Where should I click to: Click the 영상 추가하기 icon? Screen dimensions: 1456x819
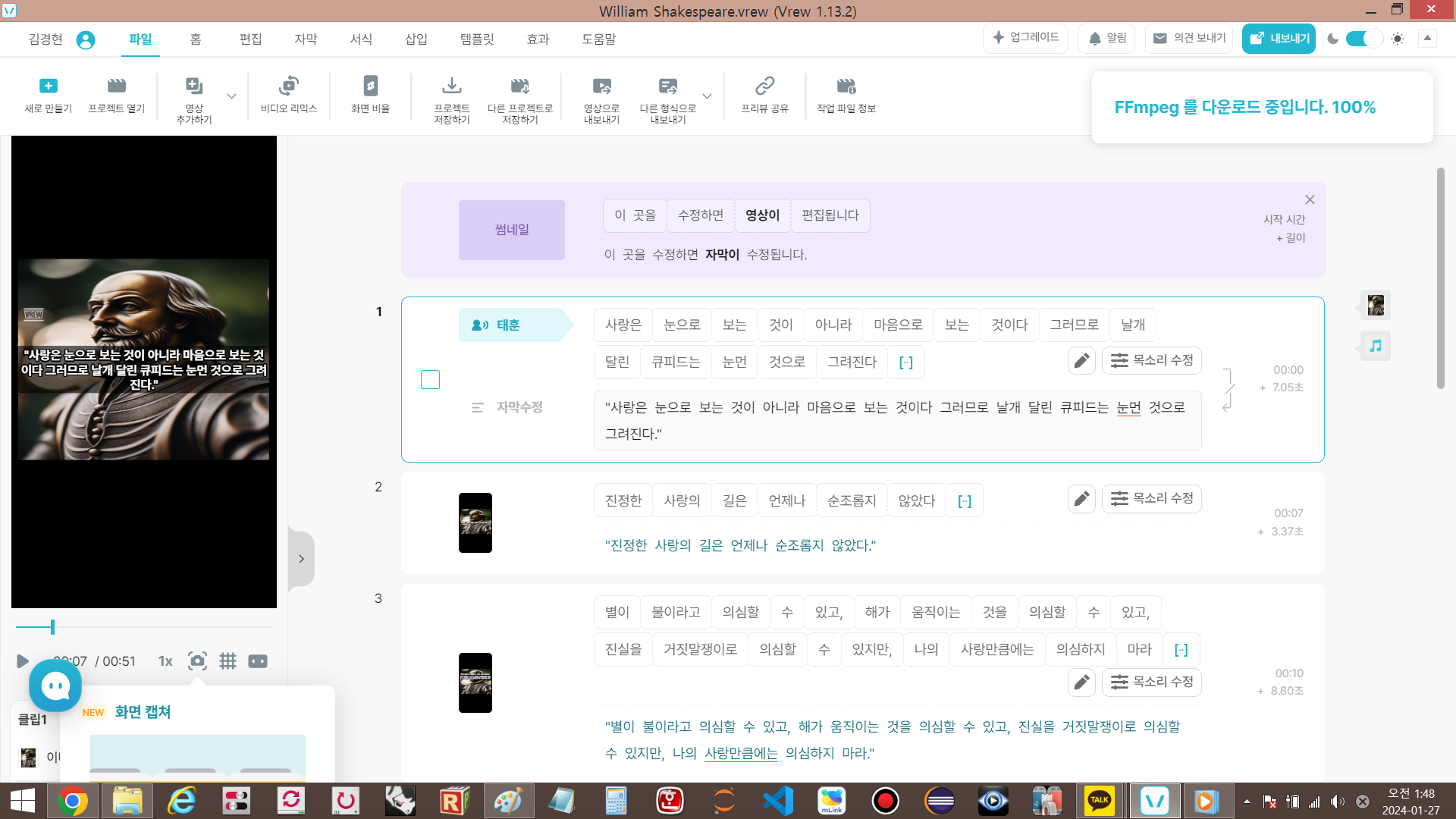pos(194,86)
